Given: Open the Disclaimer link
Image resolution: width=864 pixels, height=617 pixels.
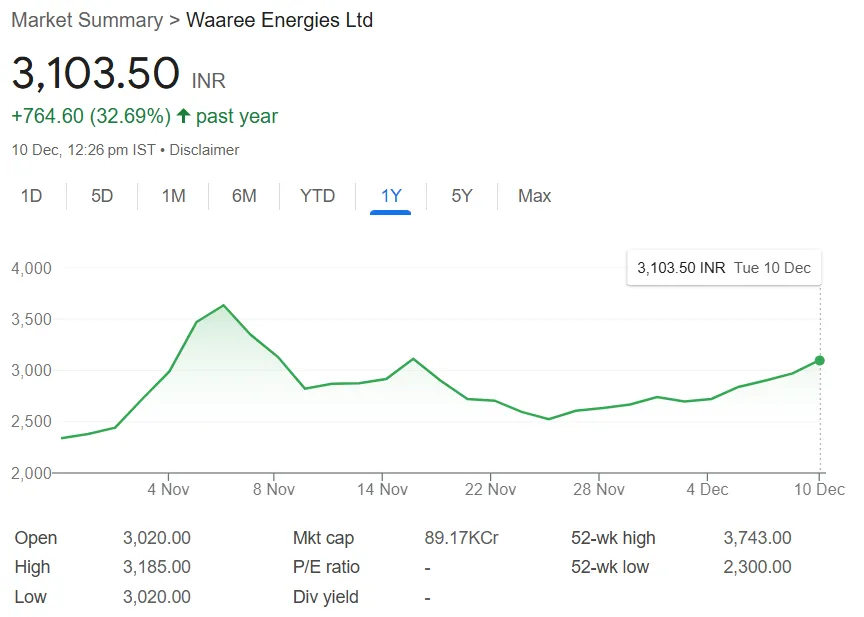Looking at the screenshot, I should coord(204,150).
